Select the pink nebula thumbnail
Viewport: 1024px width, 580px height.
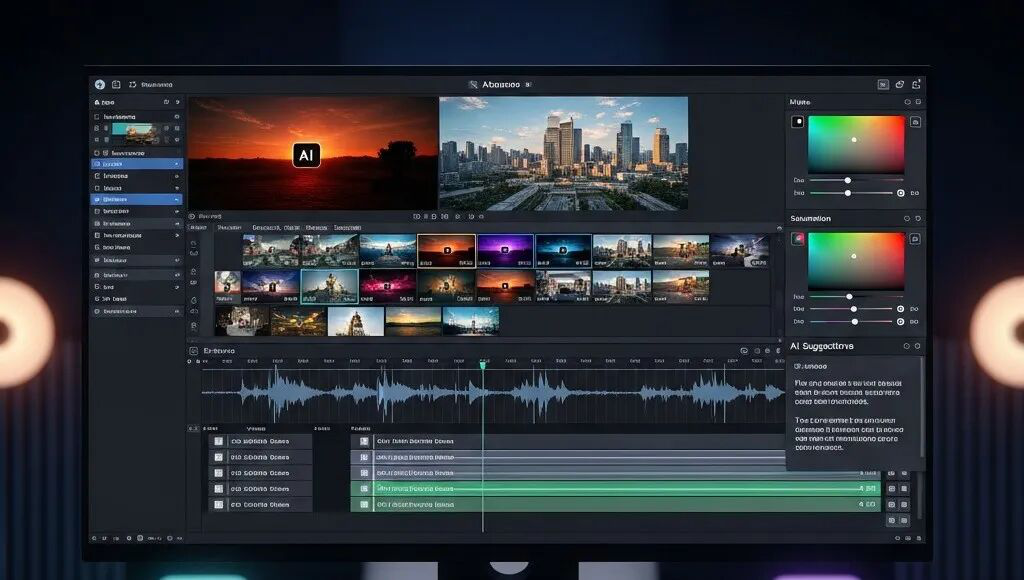click(388, 287)
